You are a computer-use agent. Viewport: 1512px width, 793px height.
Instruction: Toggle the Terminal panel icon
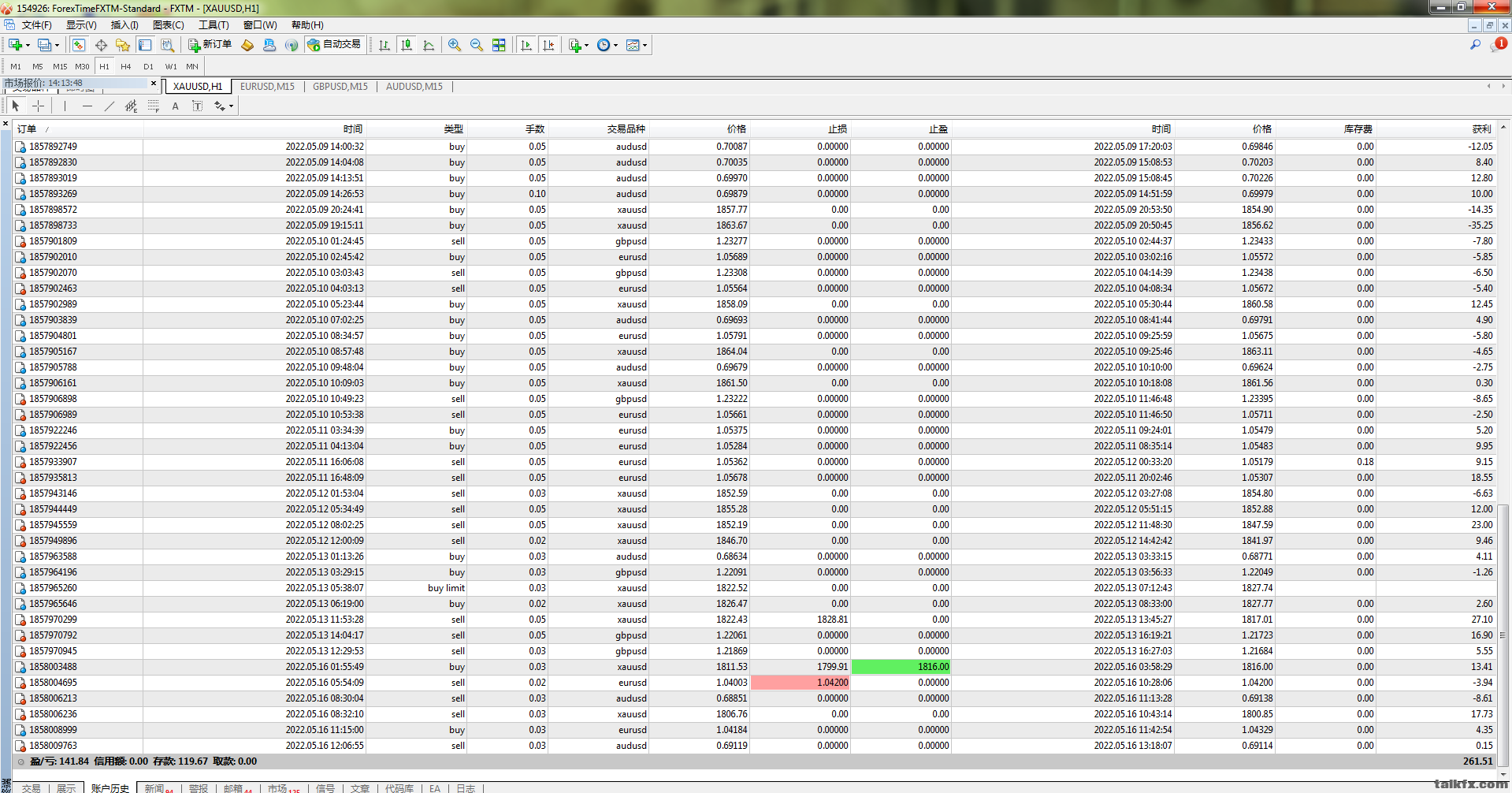point(145,45)
